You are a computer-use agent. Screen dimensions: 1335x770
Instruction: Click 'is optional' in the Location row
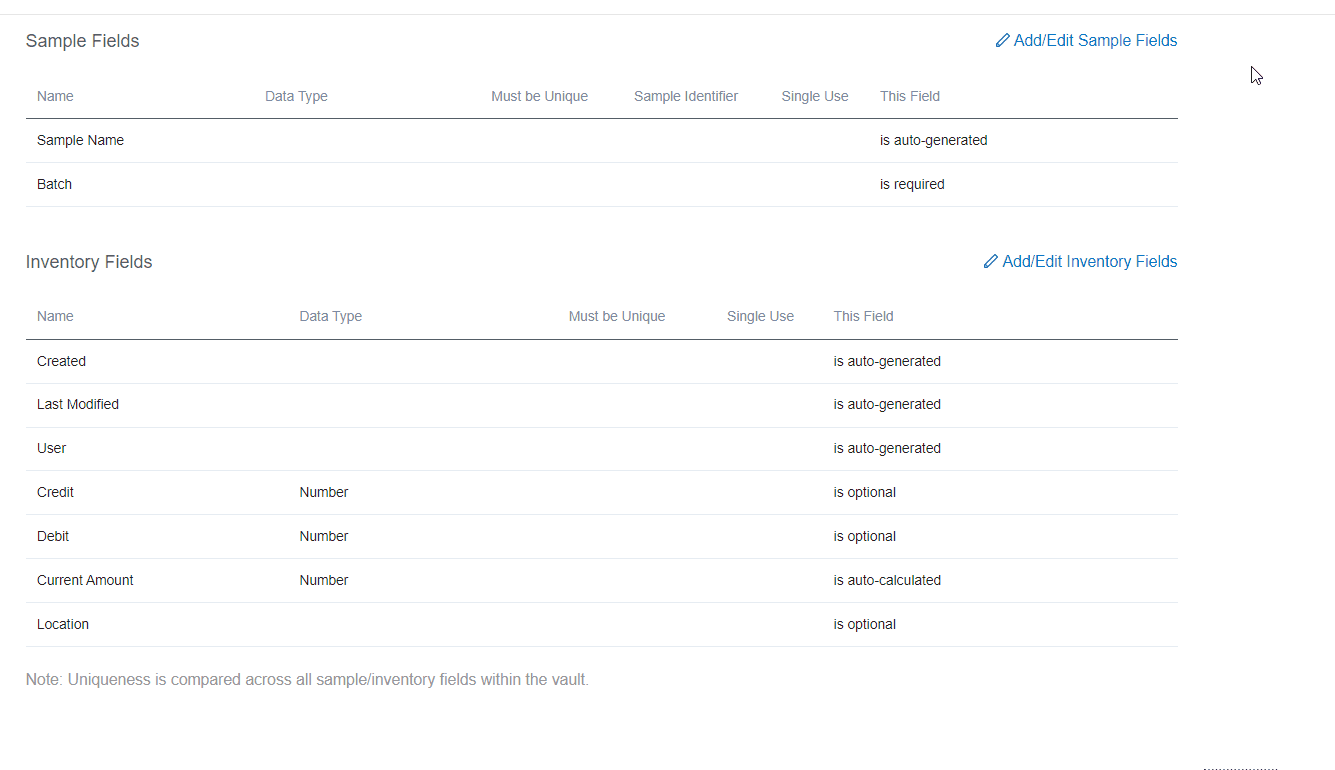click(x=865, y=624)
